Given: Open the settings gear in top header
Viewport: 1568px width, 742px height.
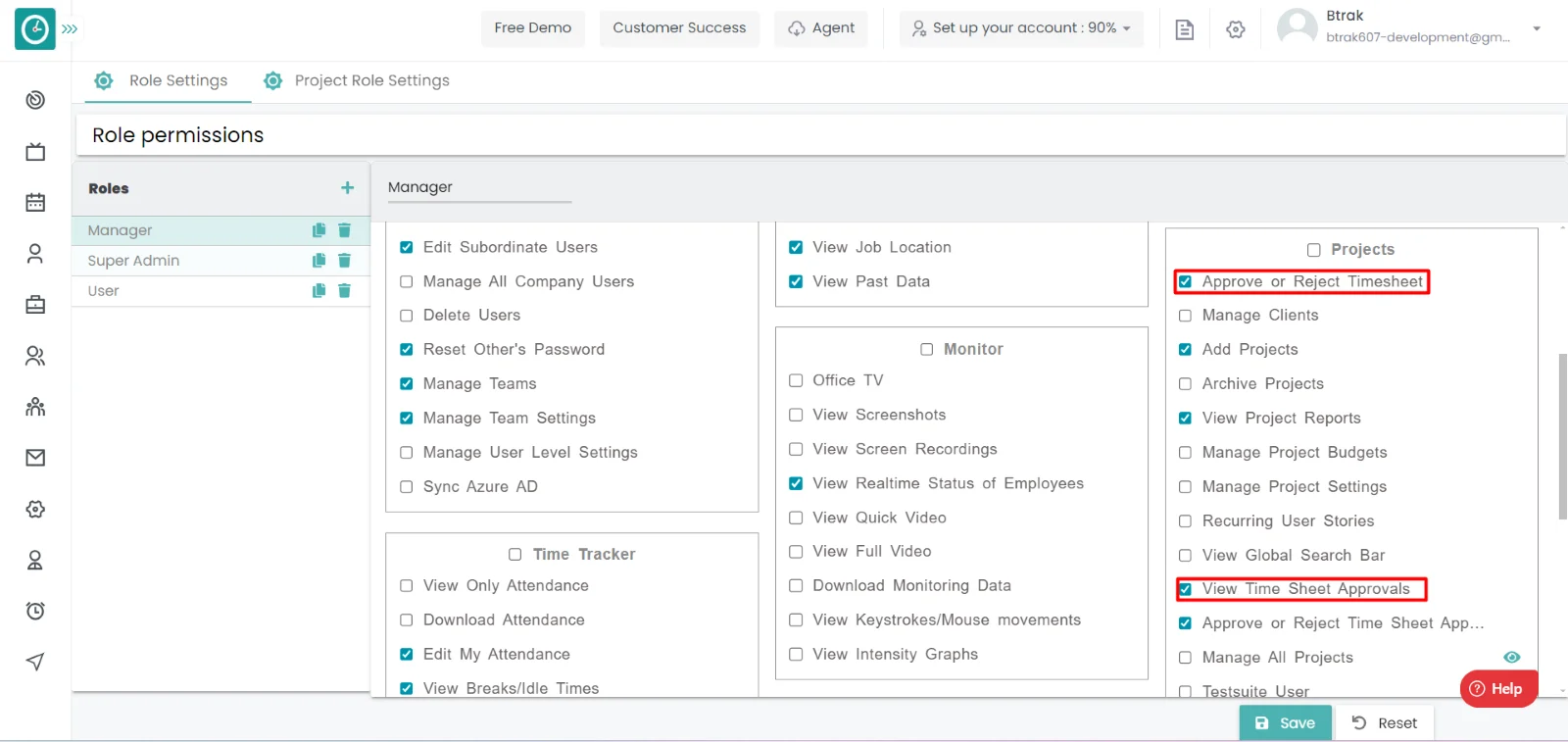Looking at the screenshot, I should point(1235,29).
